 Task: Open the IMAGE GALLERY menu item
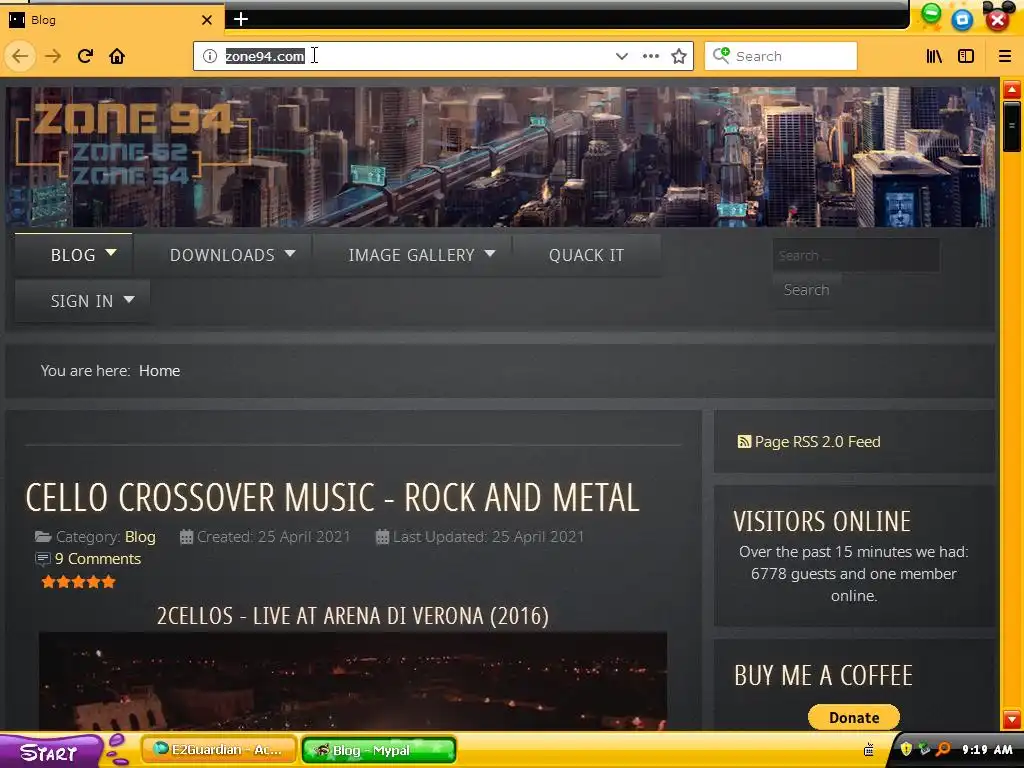pos(411,255)
